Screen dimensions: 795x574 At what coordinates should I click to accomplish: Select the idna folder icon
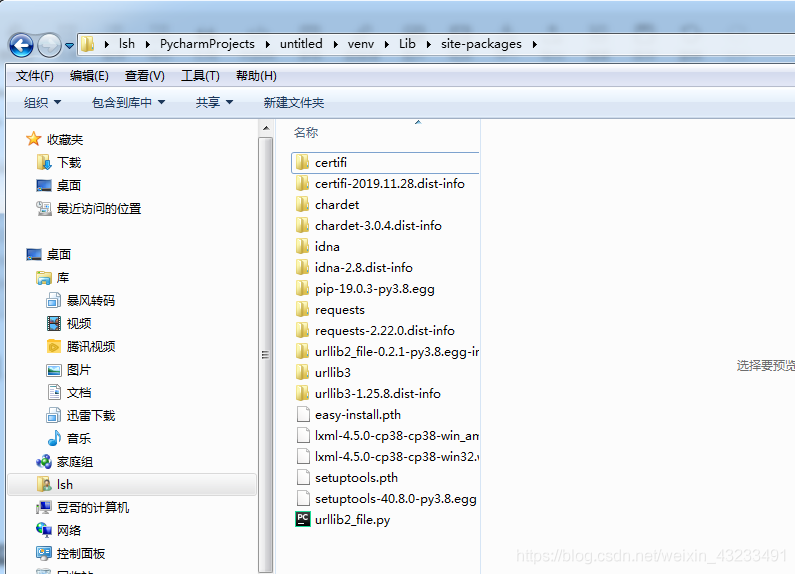[x=303, y=246]
